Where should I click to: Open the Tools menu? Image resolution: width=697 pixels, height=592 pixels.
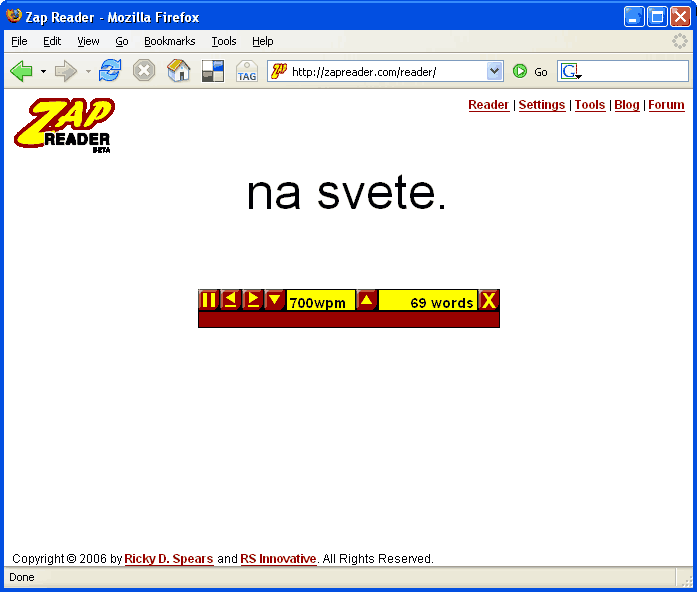pos(224,41)
